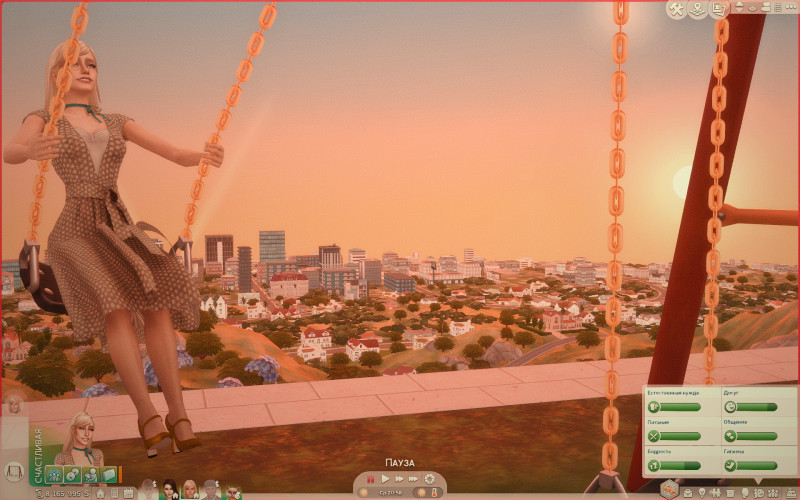Open the Gallery icon in the top bar
The image size is (800, 500).
point(719,9)
